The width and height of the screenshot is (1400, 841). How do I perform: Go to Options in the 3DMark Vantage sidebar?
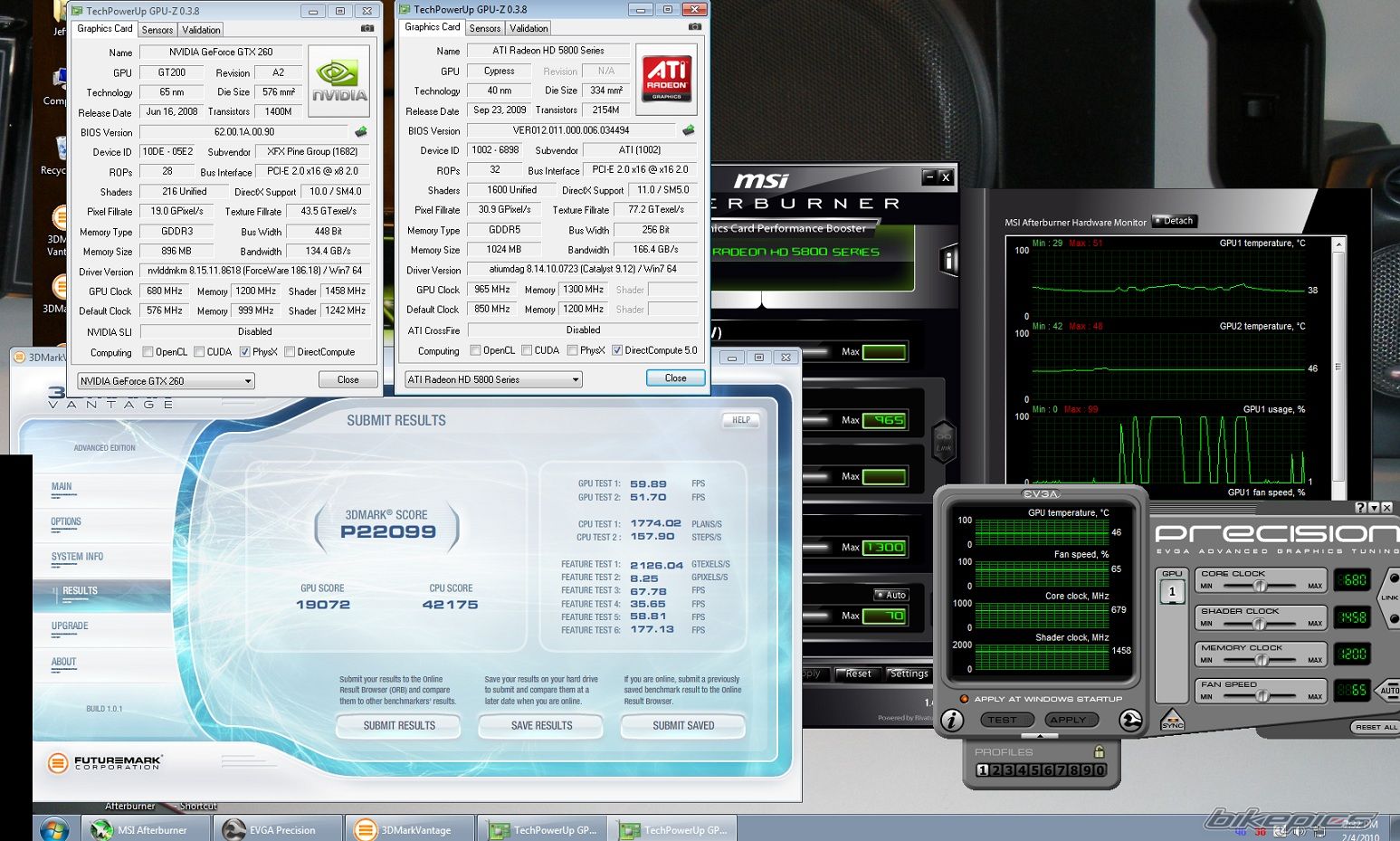point(66,521)
